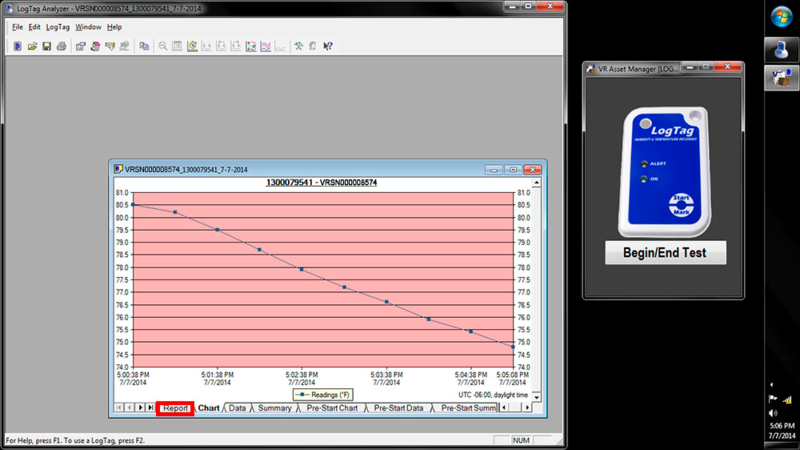Viewport: 800px width, 450px height.
Task: Open the Window menu
Action: click(x=88, y=27)
